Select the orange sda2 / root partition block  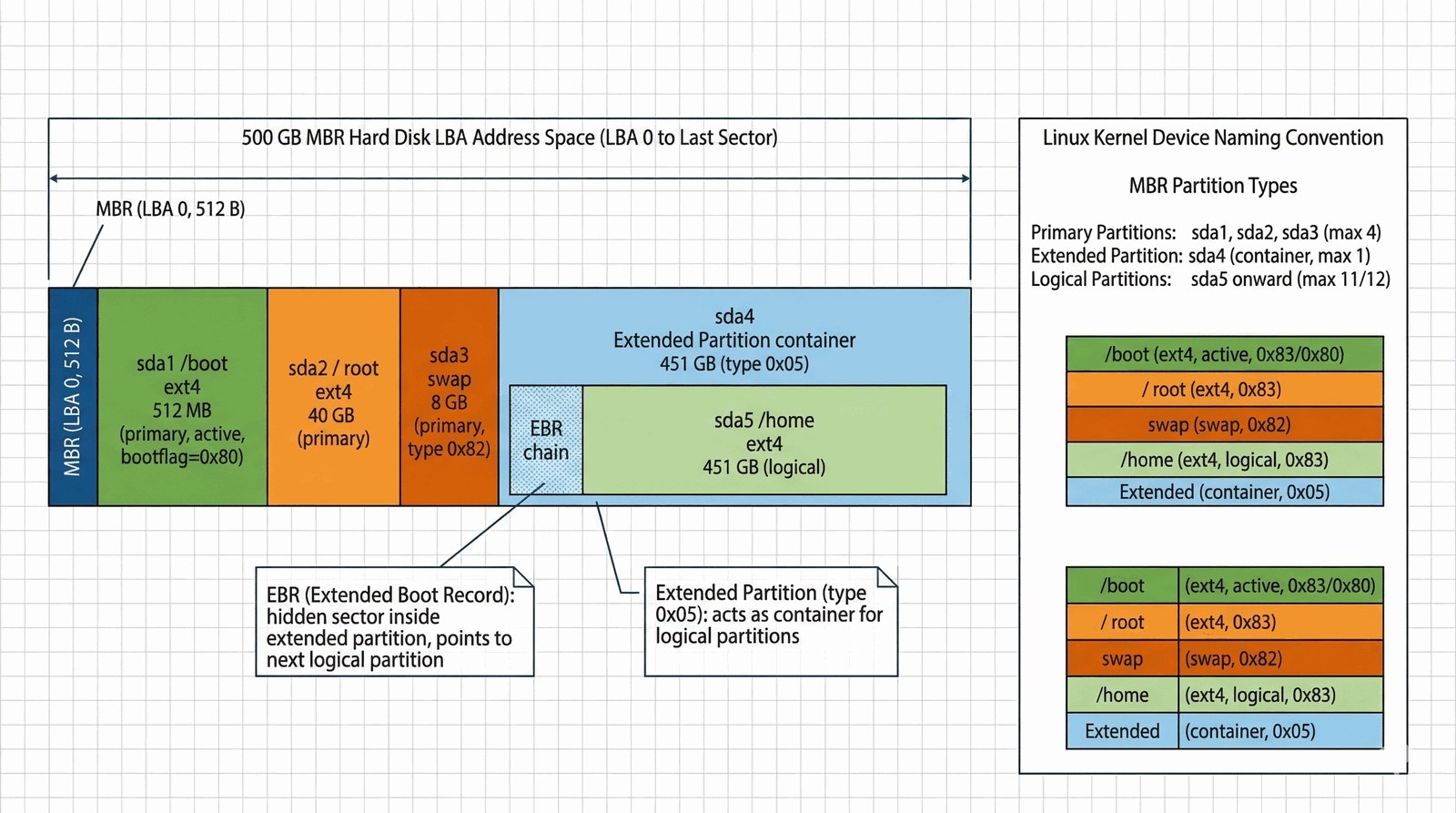click(x=333, y=397)
